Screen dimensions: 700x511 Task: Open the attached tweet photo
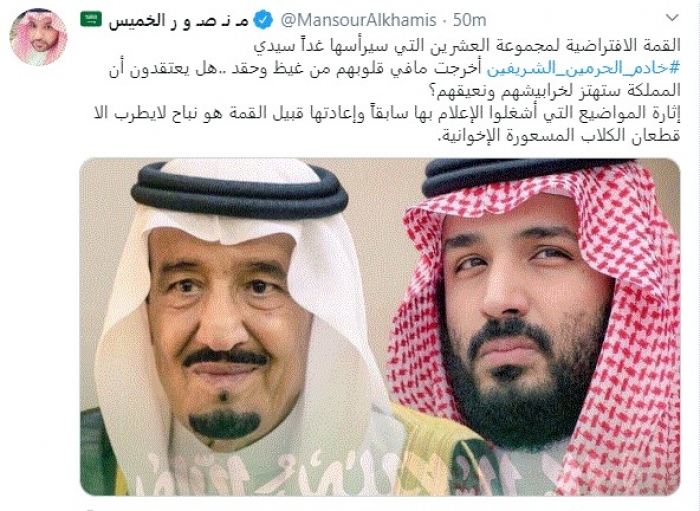tap(380, 327)
